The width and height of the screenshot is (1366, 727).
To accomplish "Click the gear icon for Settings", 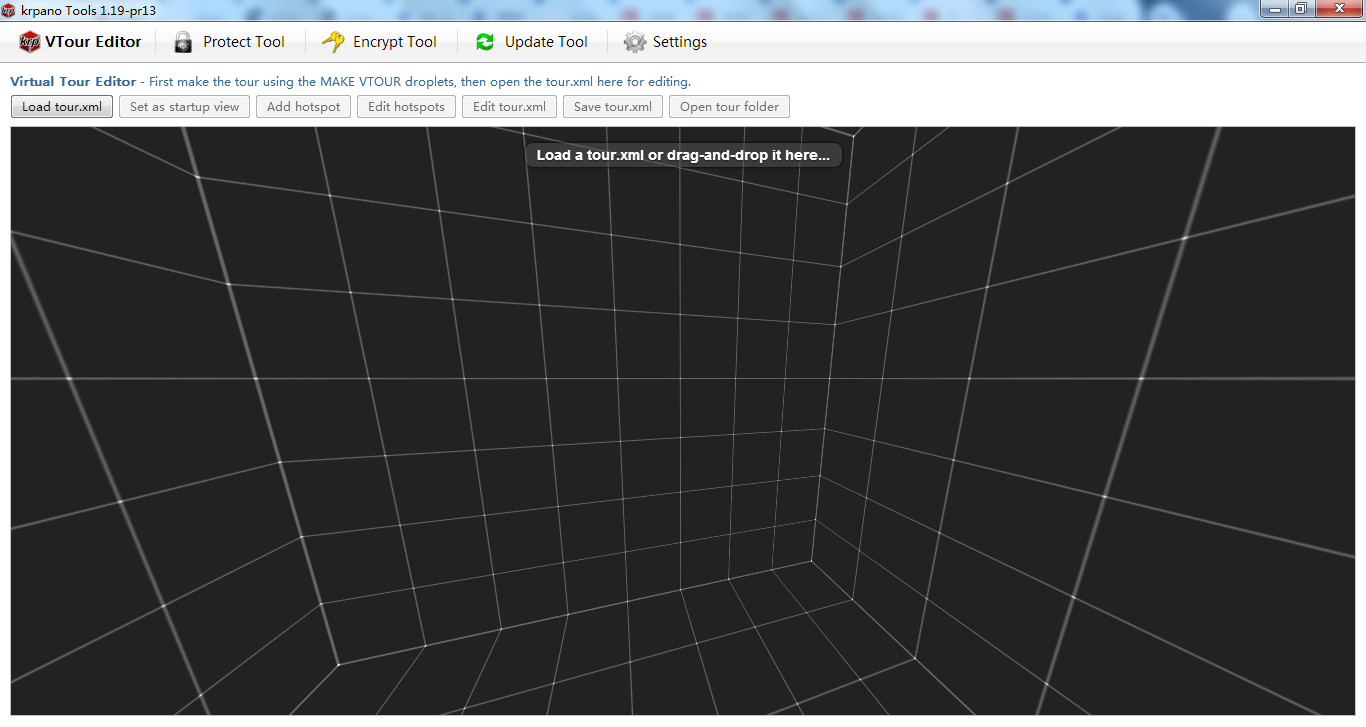I will (x=634, y=42).
